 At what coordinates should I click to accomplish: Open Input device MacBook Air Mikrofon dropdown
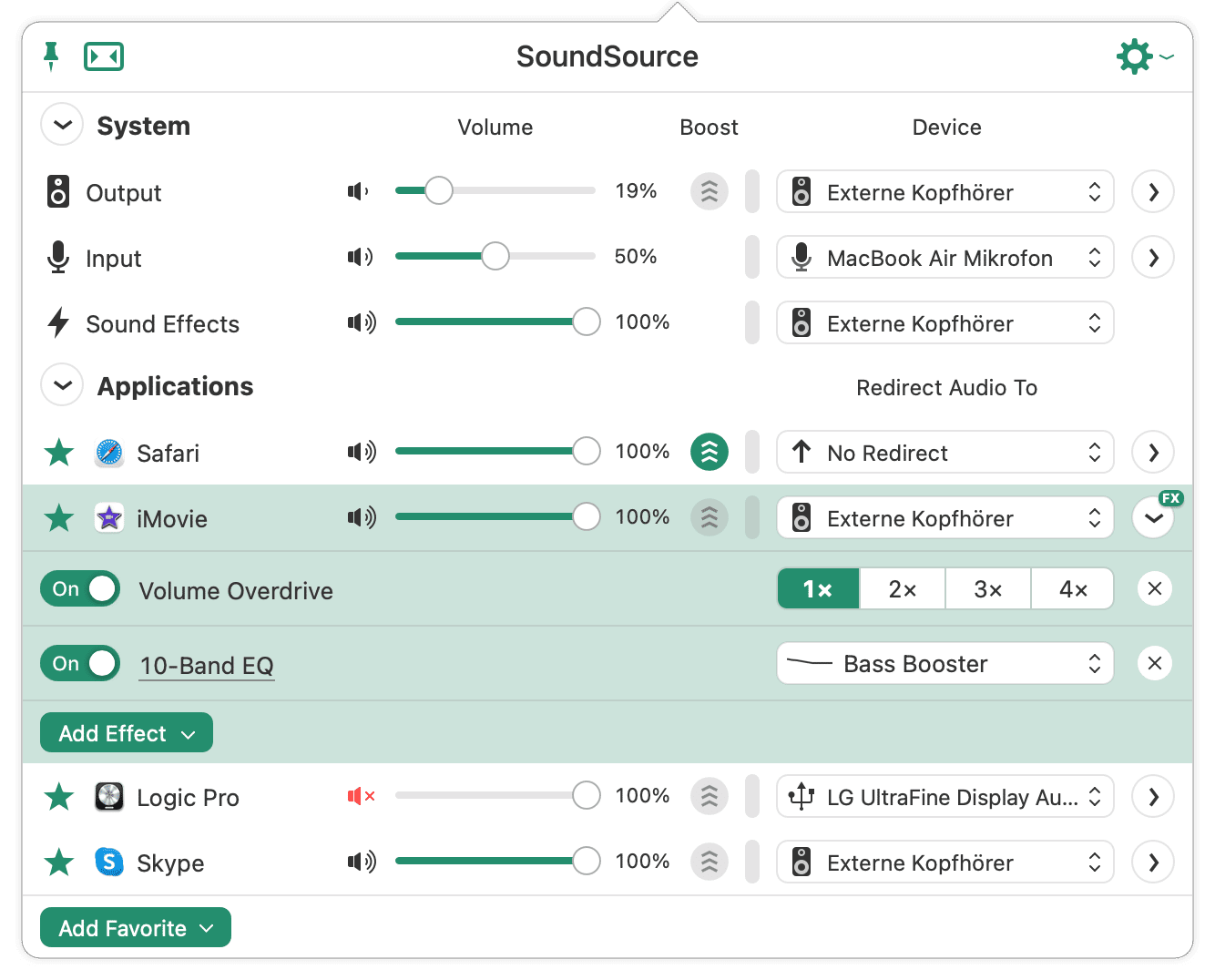pyautogui.click(x=945, y=257)
